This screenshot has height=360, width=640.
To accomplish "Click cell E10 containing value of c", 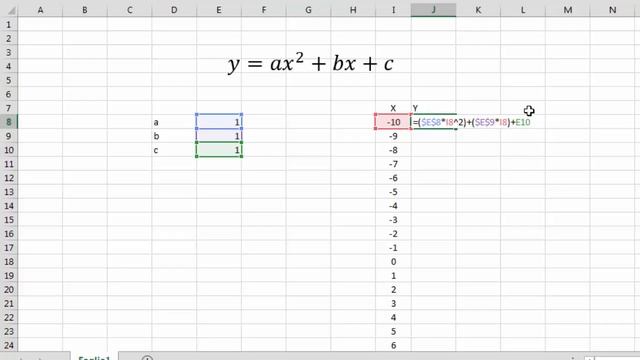I will 219,150.
